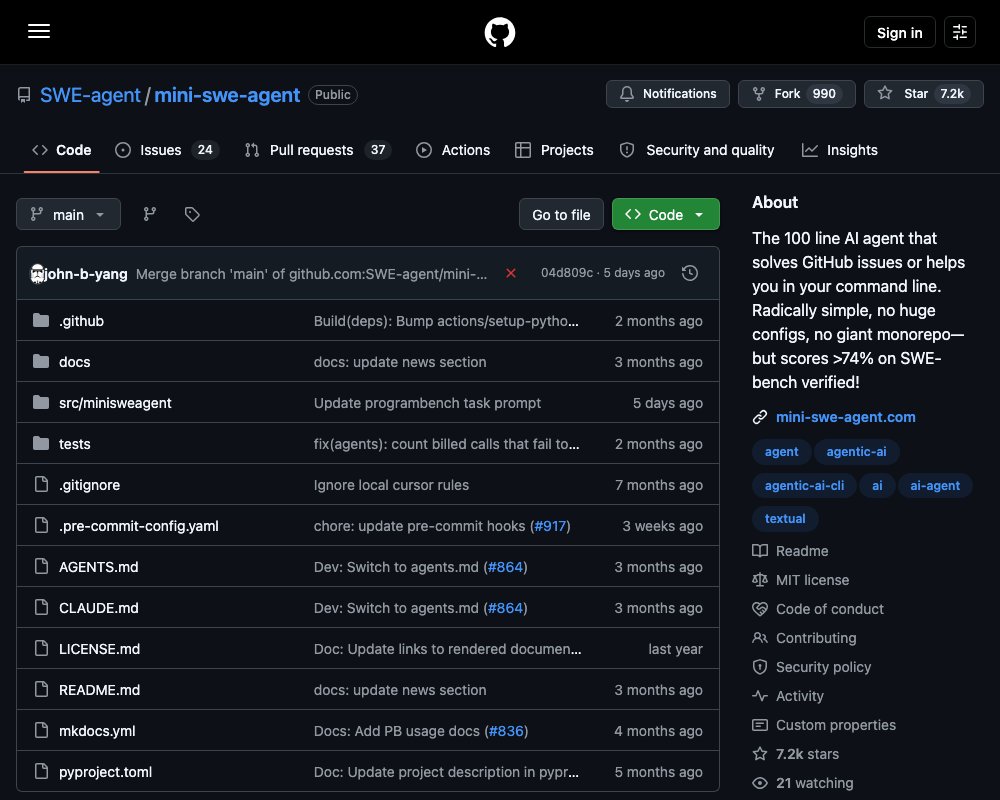Select the agent topic tag
Viewport: 1000px width, 800px height.
pos(781,452)
